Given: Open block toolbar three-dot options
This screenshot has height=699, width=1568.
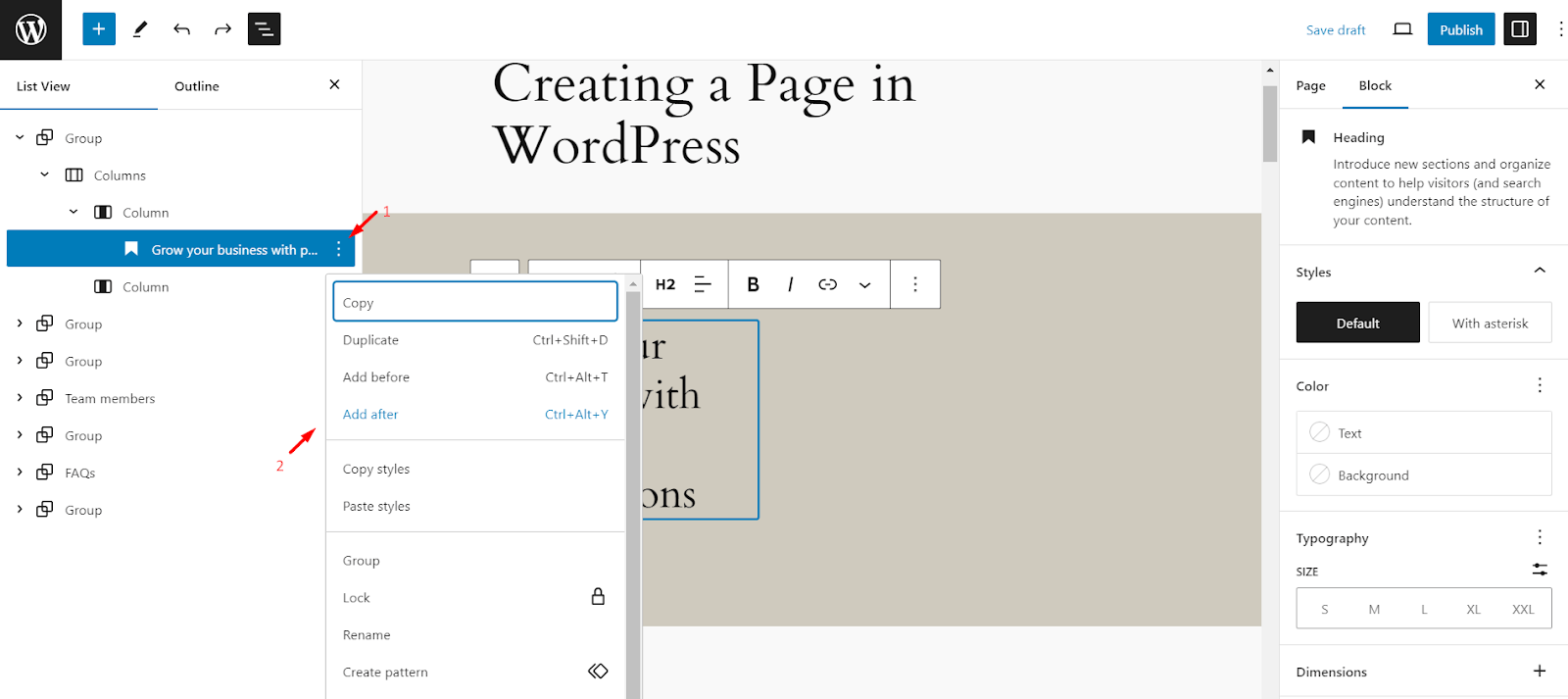Looking at the screenshot, I should coord(915,284).
